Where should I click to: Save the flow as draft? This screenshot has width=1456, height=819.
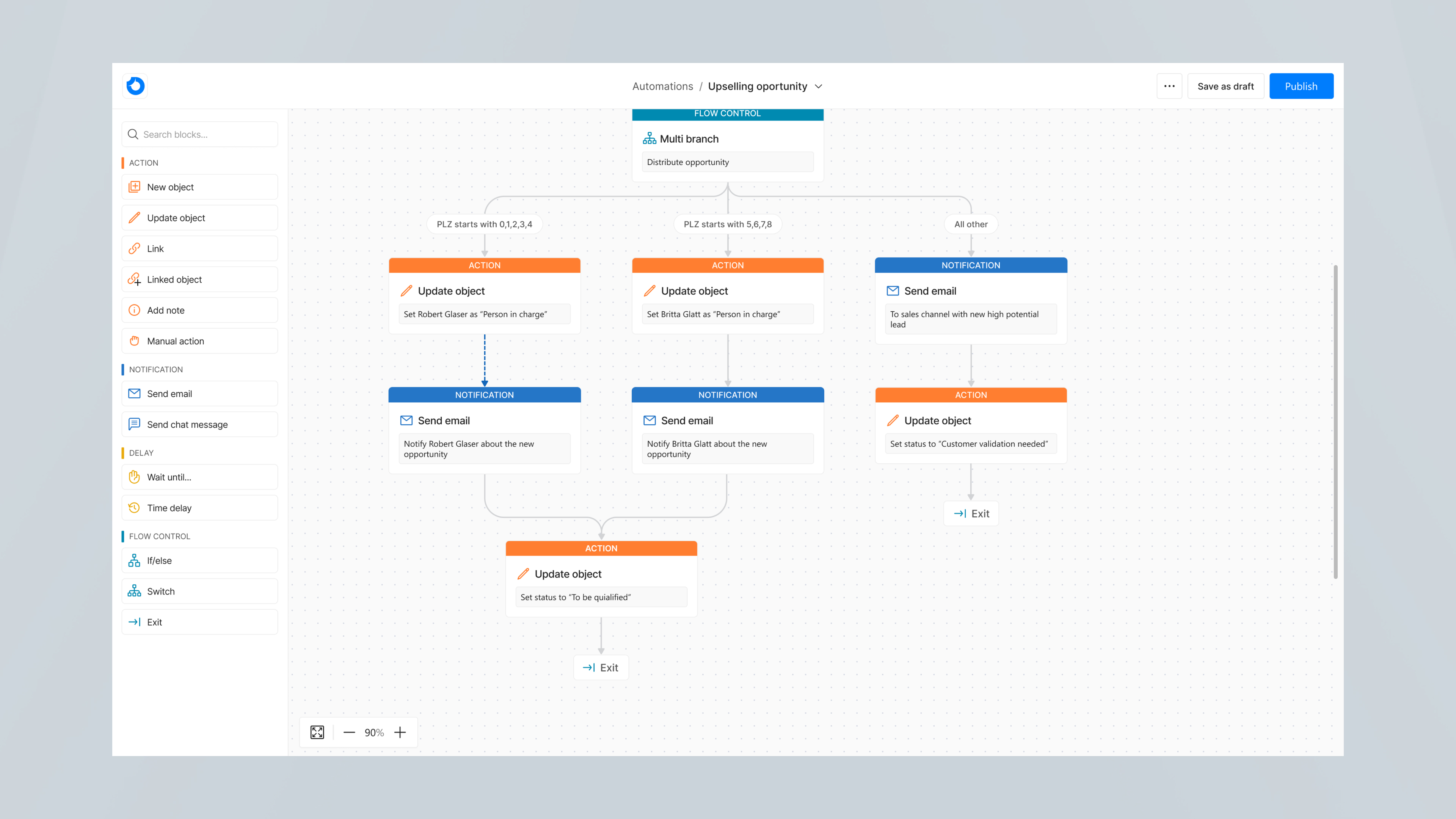[x=1225, y=86]
